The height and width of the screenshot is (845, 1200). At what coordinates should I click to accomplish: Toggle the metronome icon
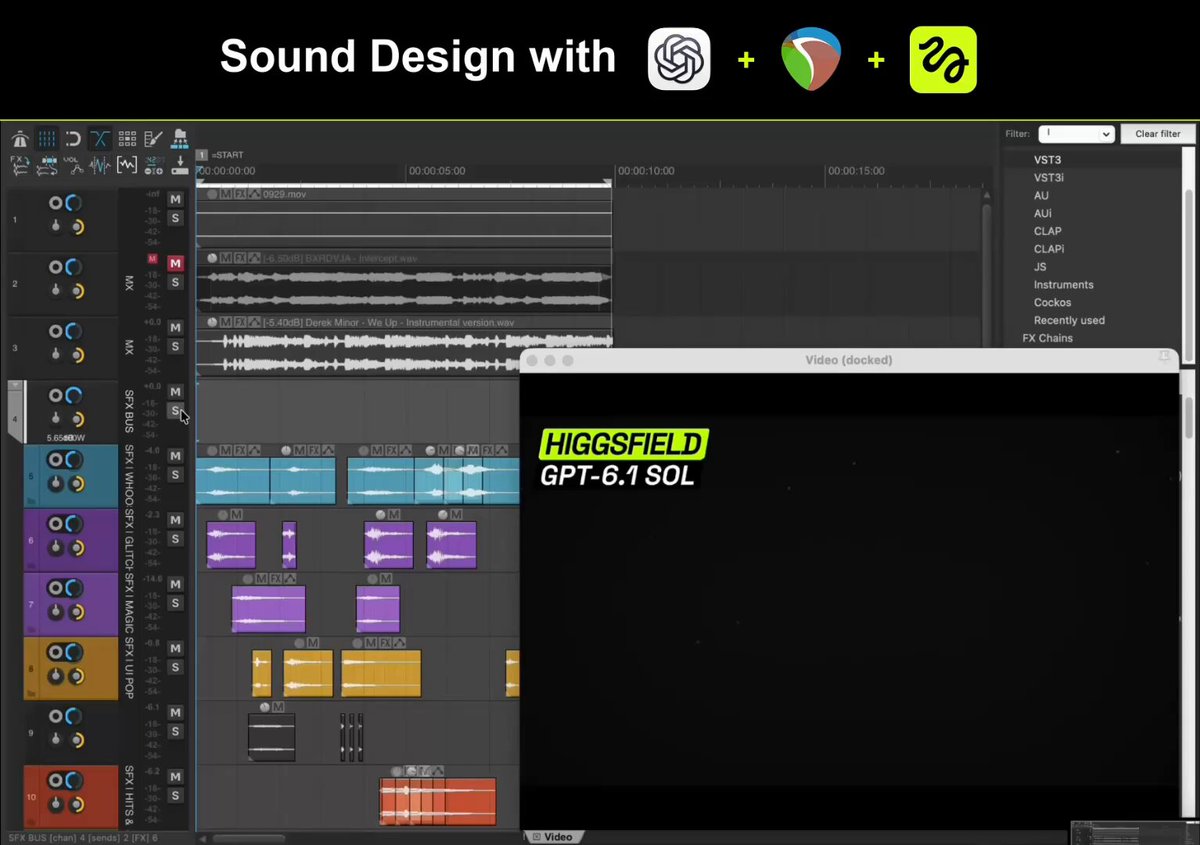(20, 139)
